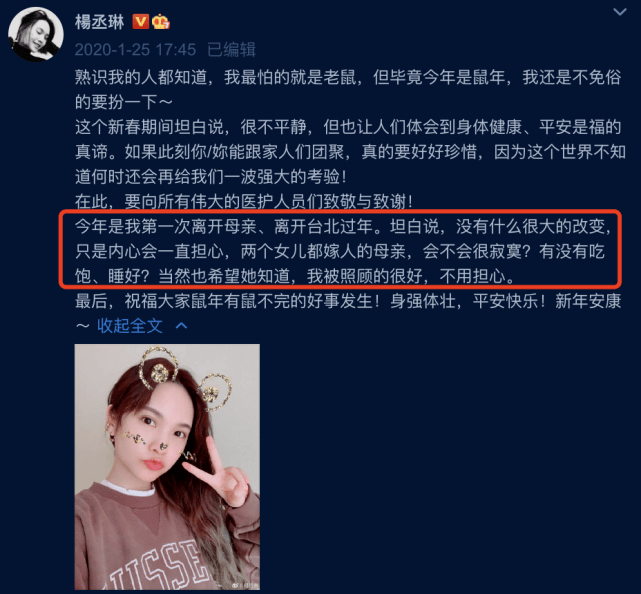This screenshot has height=594, width=641.
Task: Click the 楊丞琳 username
Action: point(99,22)
